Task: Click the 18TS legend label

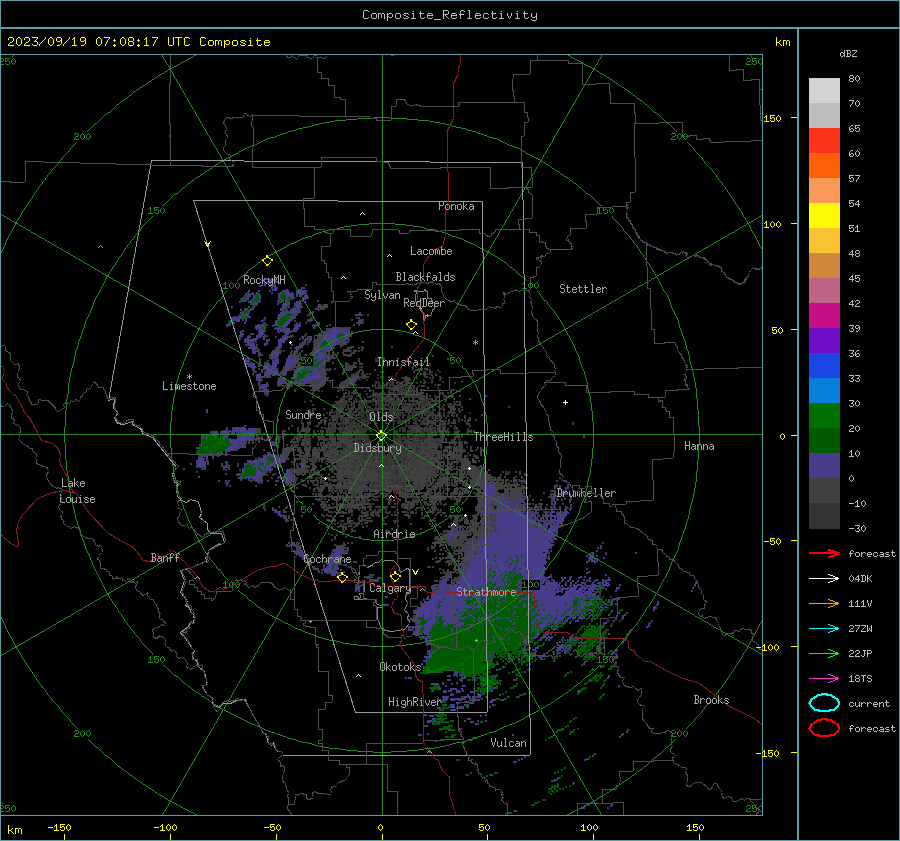Action: [x=860, y=679]
